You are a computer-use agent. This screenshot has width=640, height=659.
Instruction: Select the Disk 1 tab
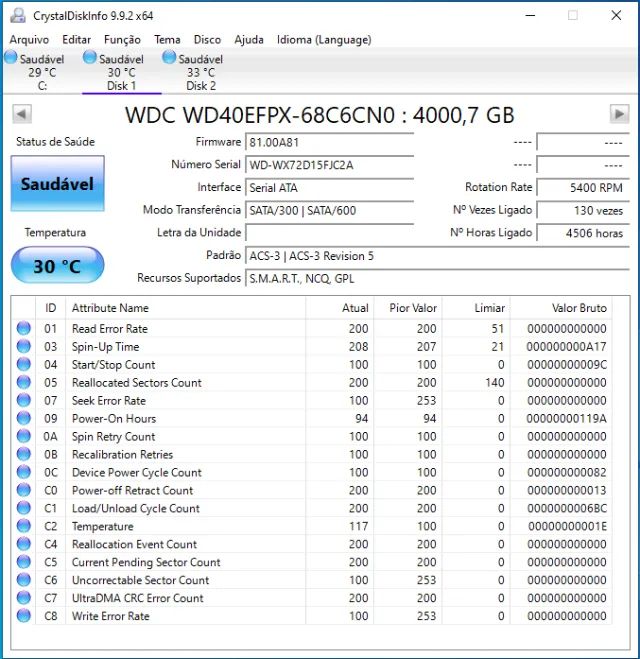pyautogui.click(x=122, y=72)
